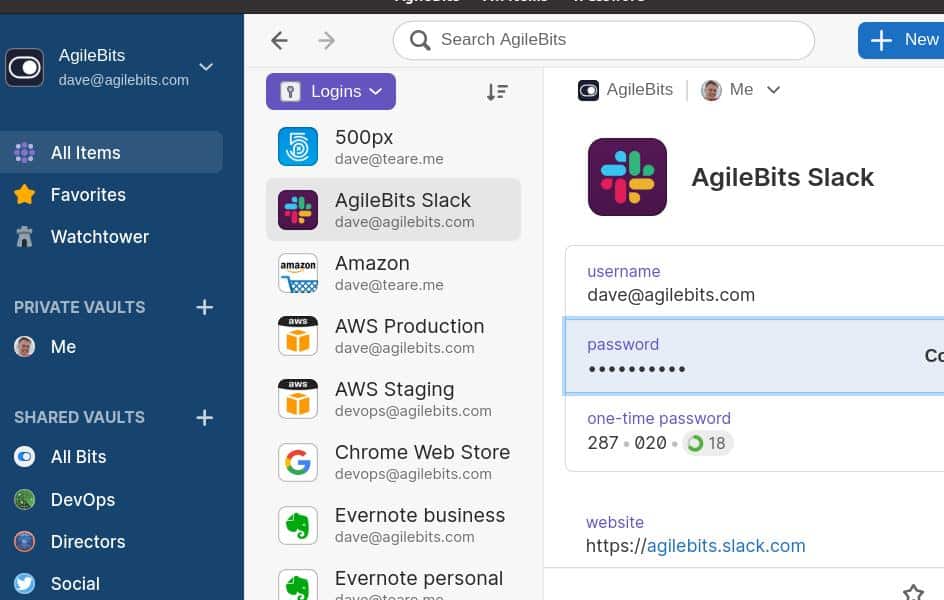Click the Google icon for Chrome Web Store
The image size is (944, 600).
(x=298, y=462)
